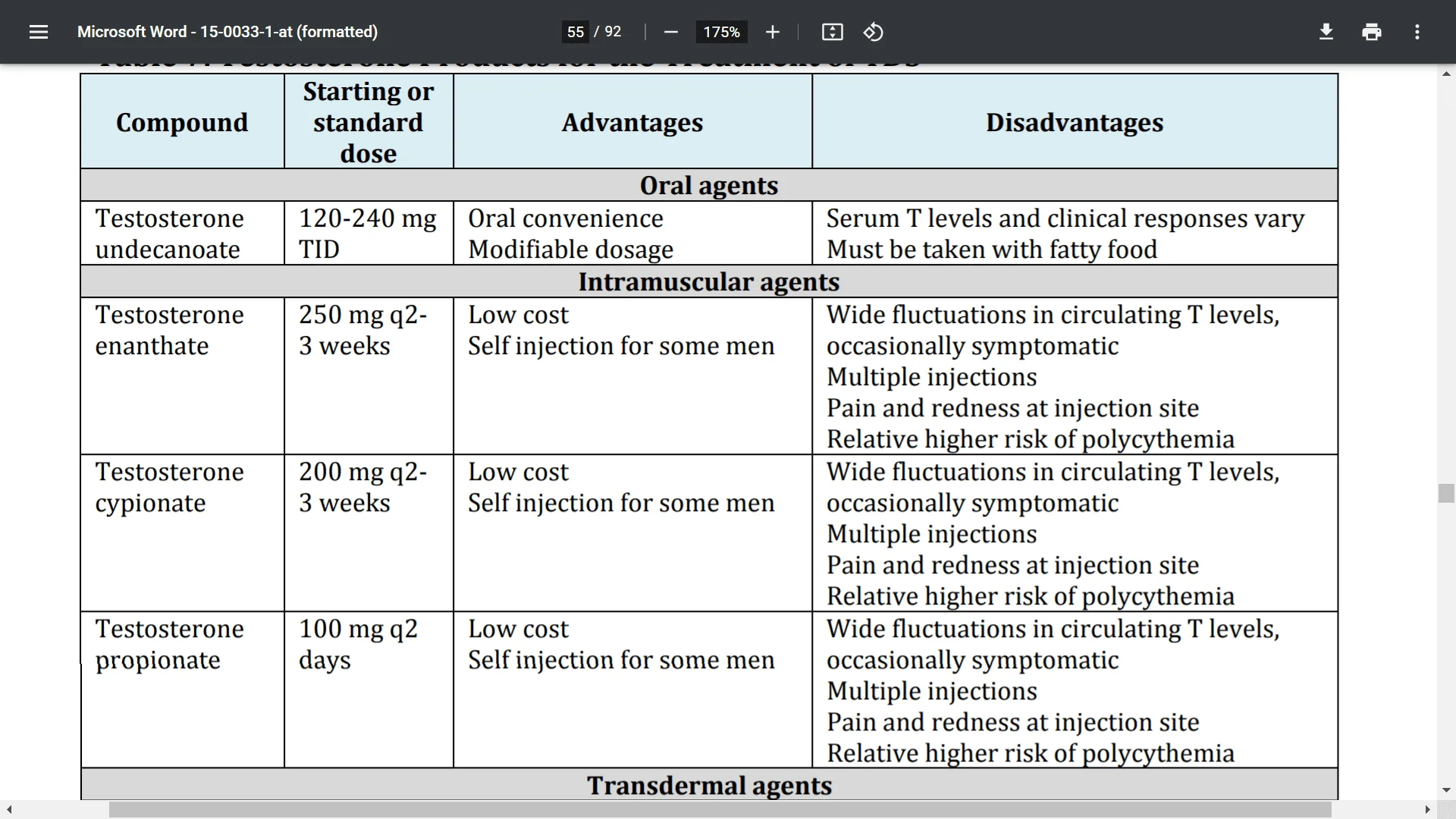Click the Testosterone undecanoate cell
This screenshot has width=1456, height=819.
pos(169,234)
